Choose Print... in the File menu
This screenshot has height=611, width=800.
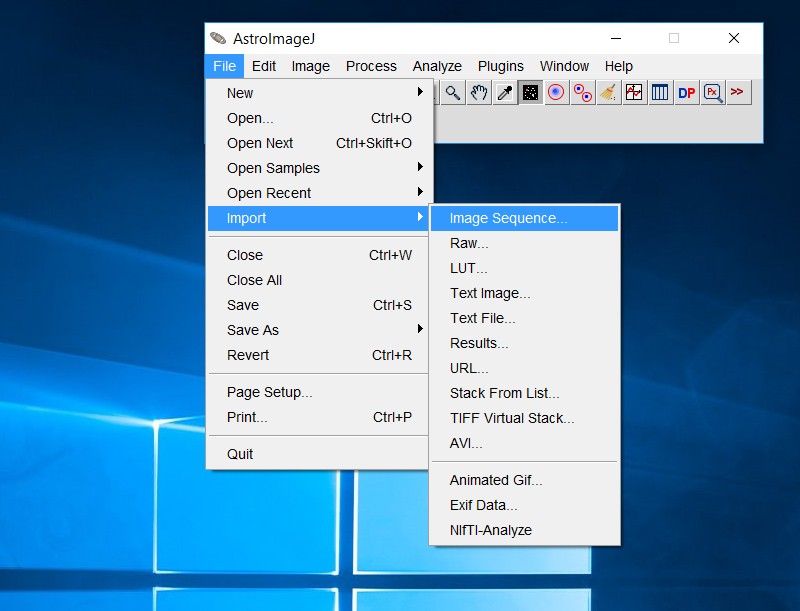(319, 417)
